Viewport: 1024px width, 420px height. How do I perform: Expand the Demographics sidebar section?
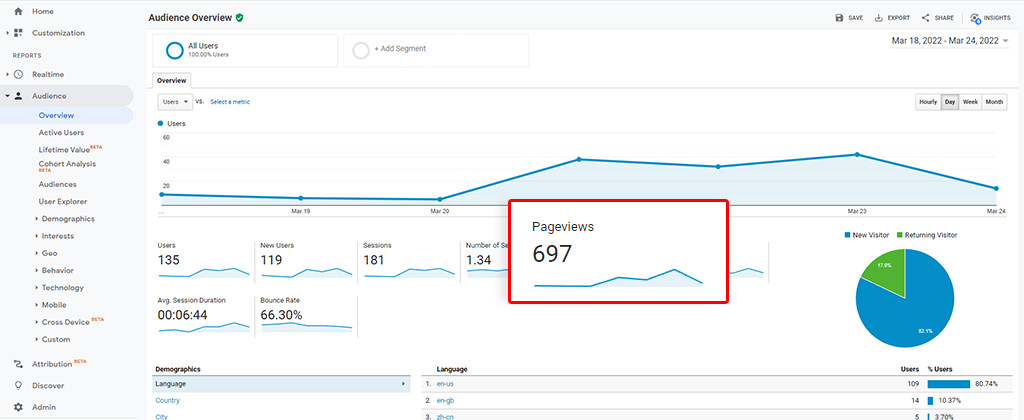[x=68, y=218]
